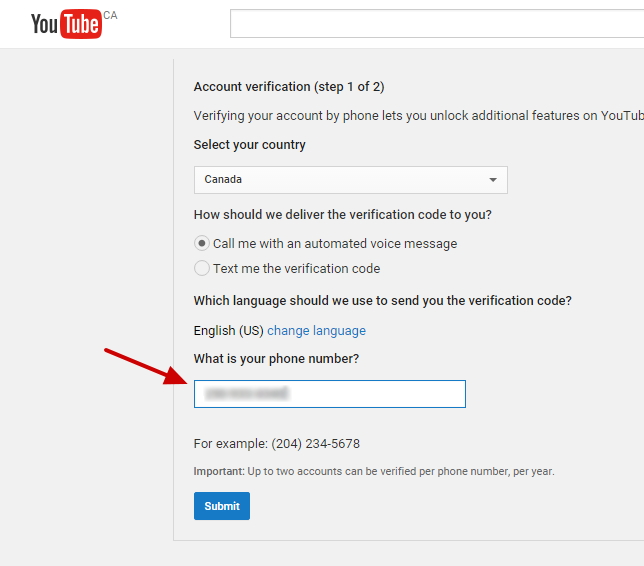Select the Select your country label
The image size is (644, 566).
250,145
